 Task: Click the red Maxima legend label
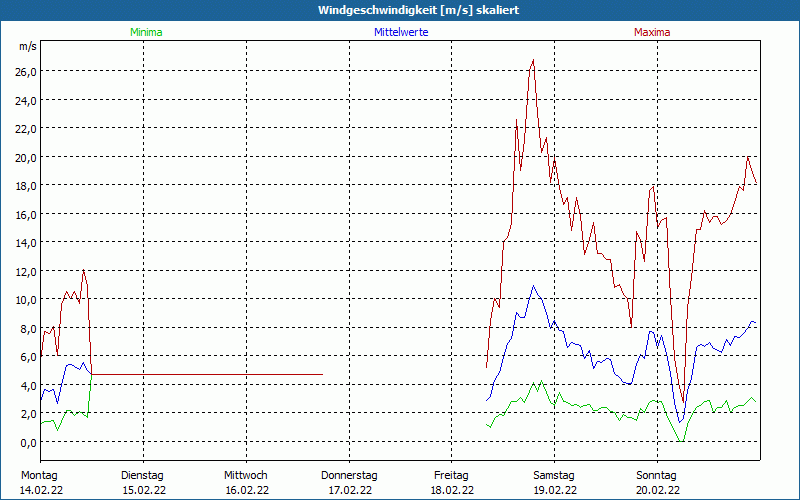pos(652,32)
